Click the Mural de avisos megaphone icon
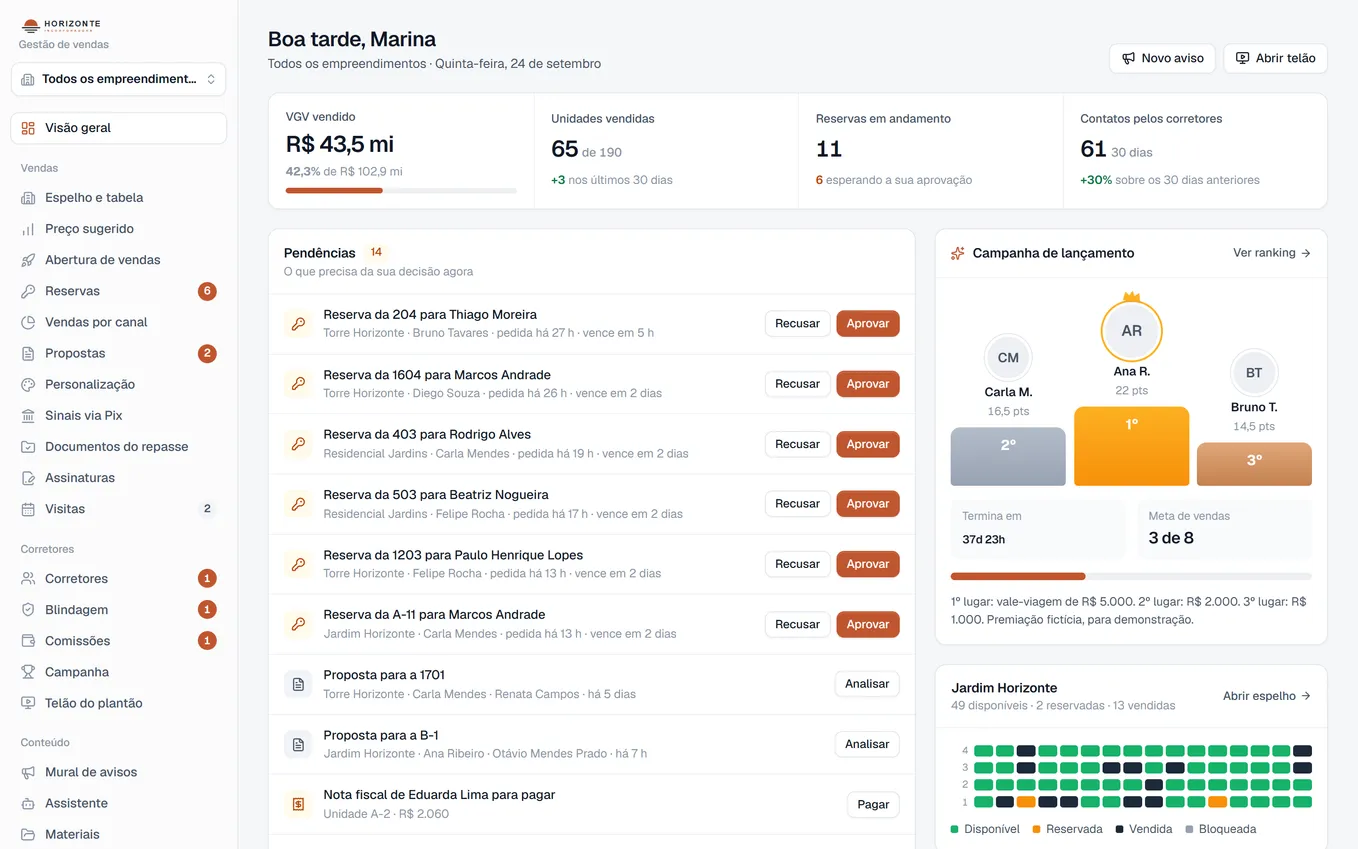This screenshot has width=1358, height=849. coord(28,772)
